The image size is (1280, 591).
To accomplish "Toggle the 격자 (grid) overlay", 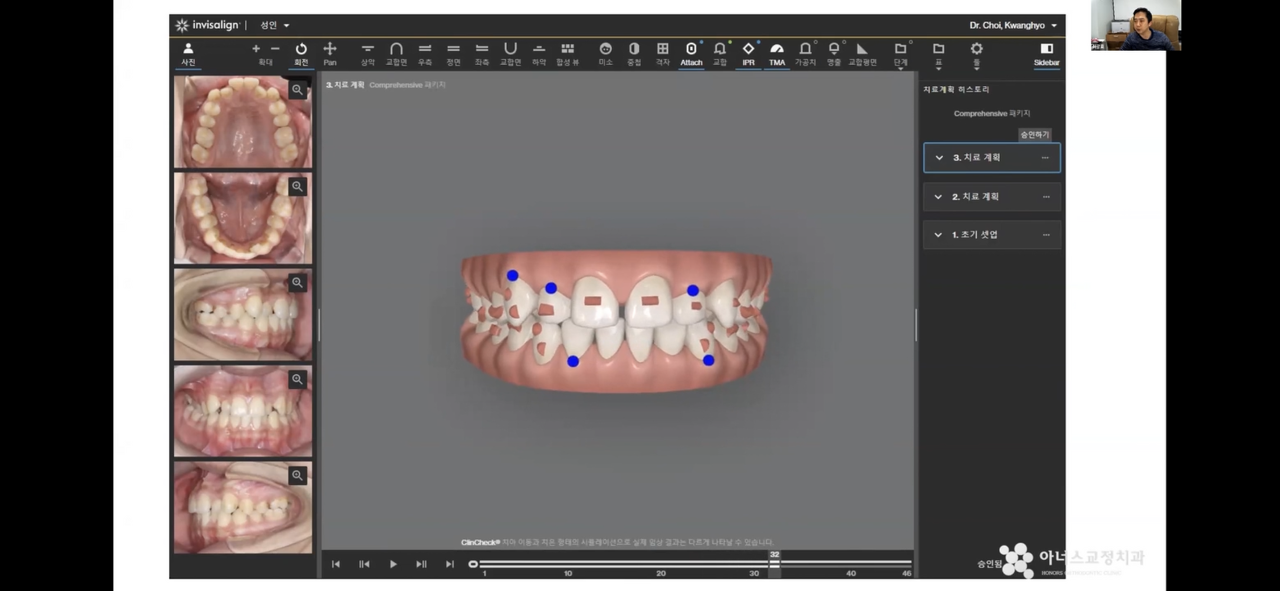I will (x=662, y=54).
